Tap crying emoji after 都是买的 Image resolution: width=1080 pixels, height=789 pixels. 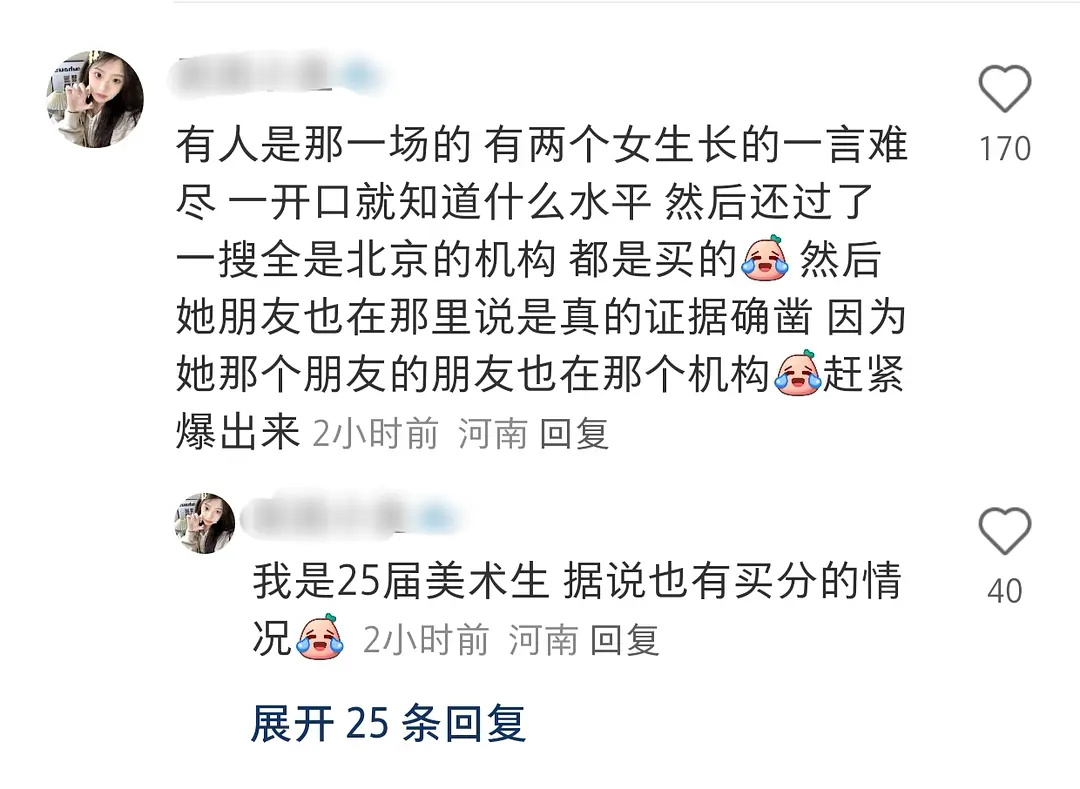(x=765, y=259)
